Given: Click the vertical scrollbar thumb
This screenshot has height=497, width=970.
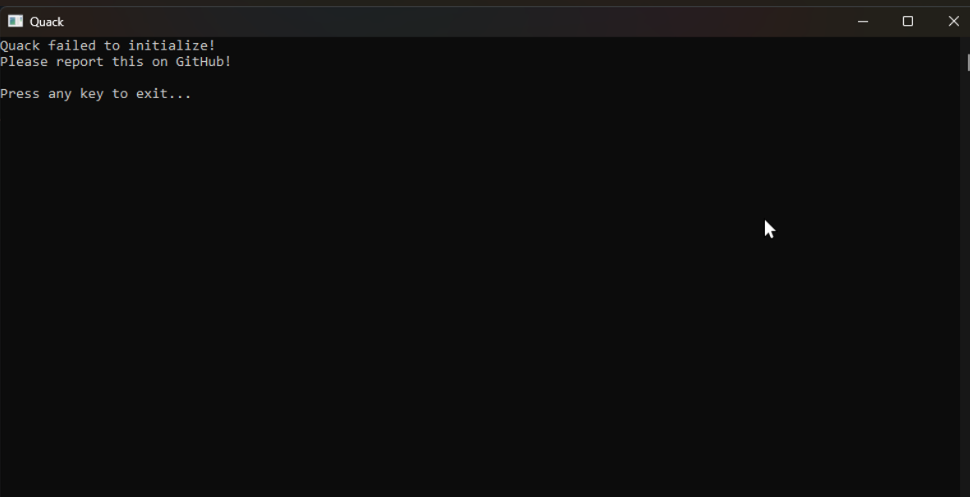Looking at the screenshot, I should [968, 63].
